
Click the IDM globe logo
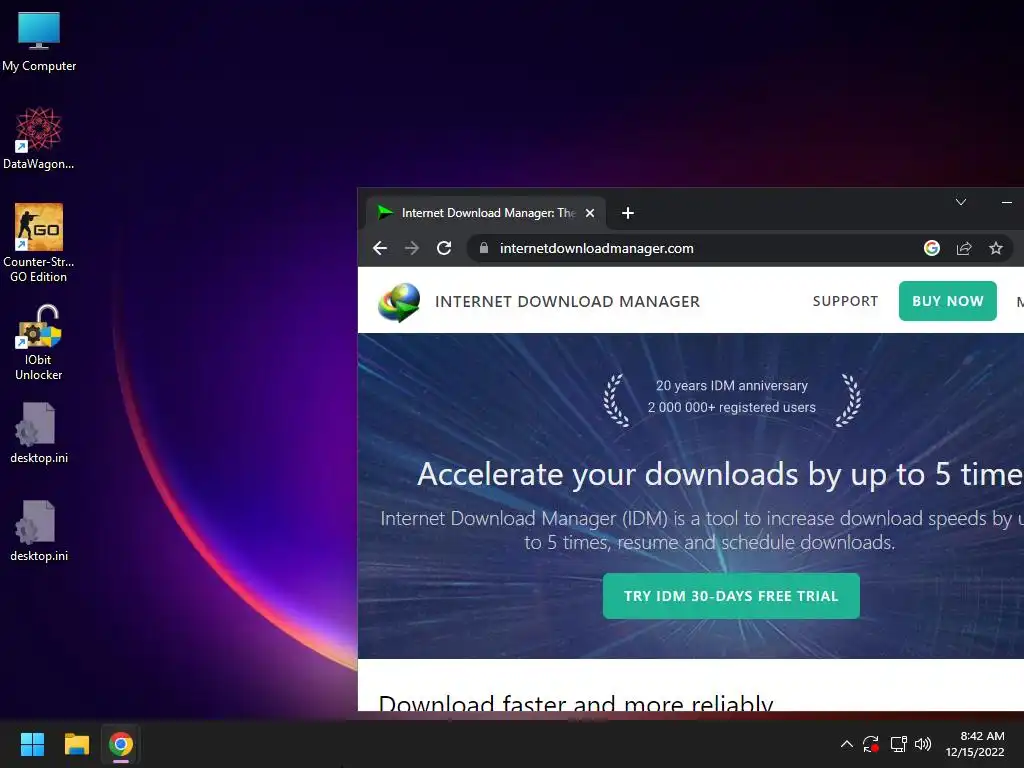click(399, 302)
